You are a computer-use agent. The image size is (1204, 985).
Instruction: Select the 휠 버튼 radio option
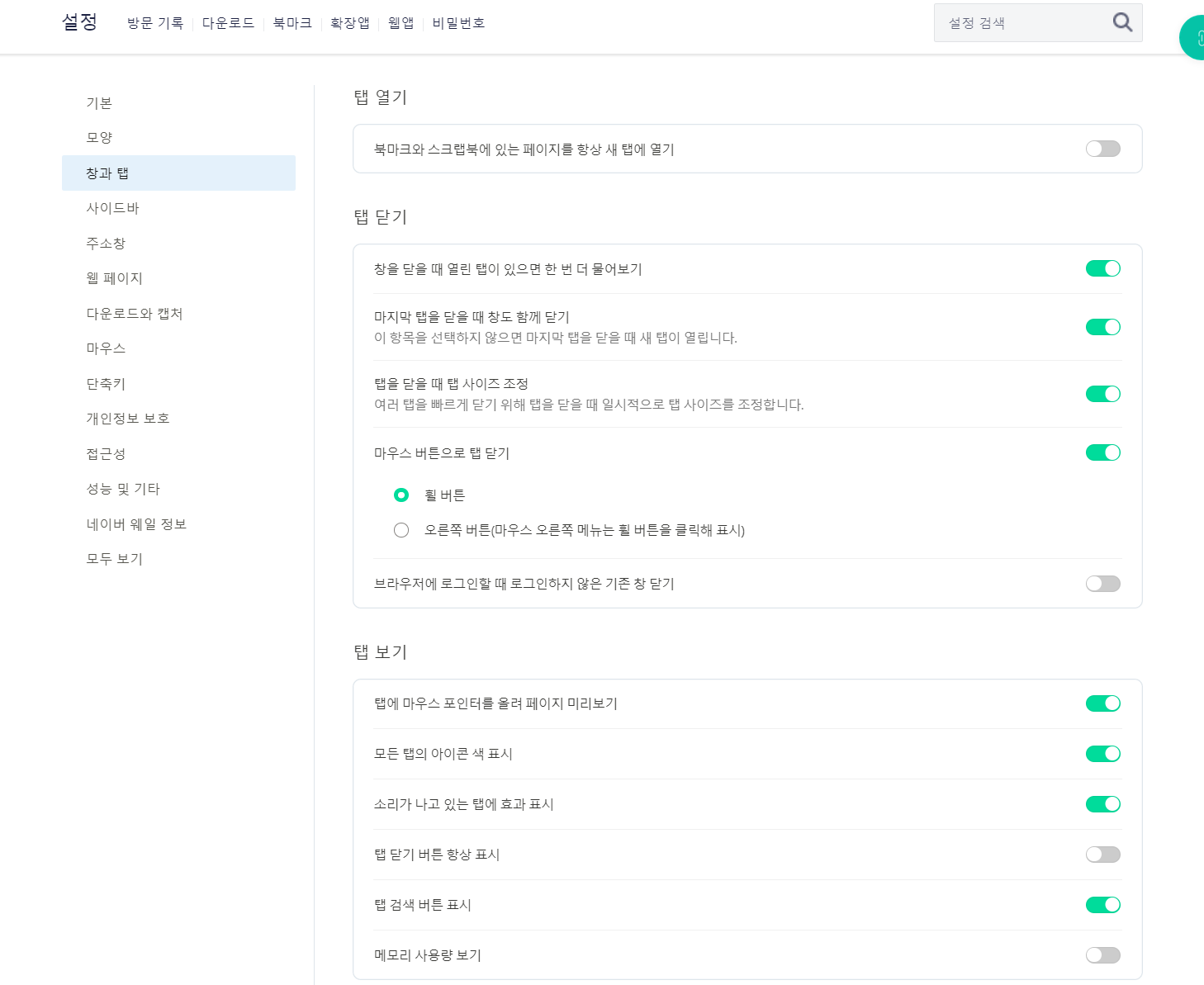coord(401,495)
